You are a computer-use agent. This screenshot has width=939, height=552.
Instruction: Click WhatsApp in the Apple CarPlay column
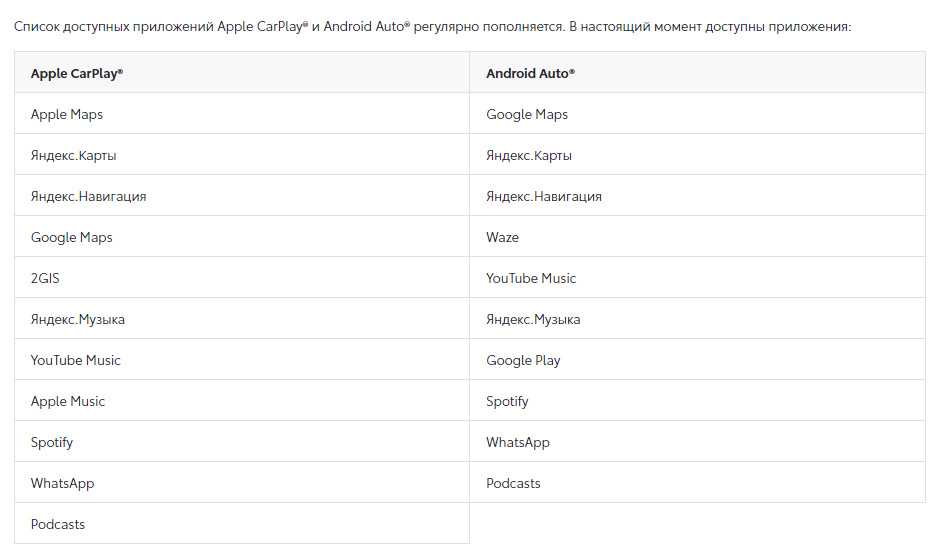tap(62, 483)
